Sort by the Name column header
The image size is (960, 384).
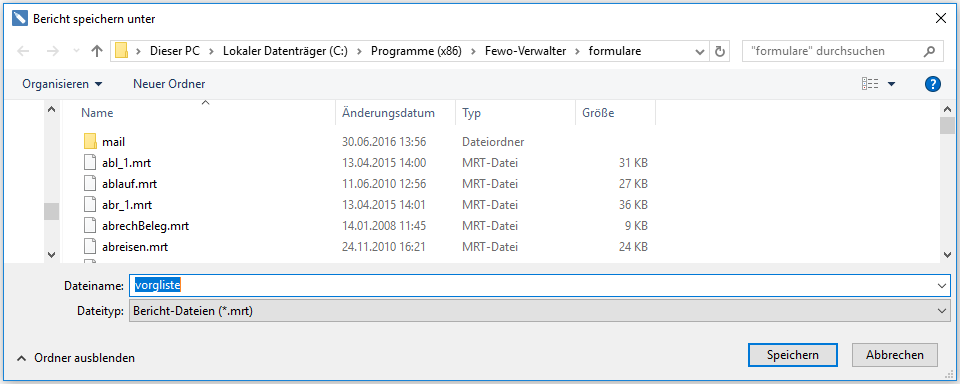97,113
